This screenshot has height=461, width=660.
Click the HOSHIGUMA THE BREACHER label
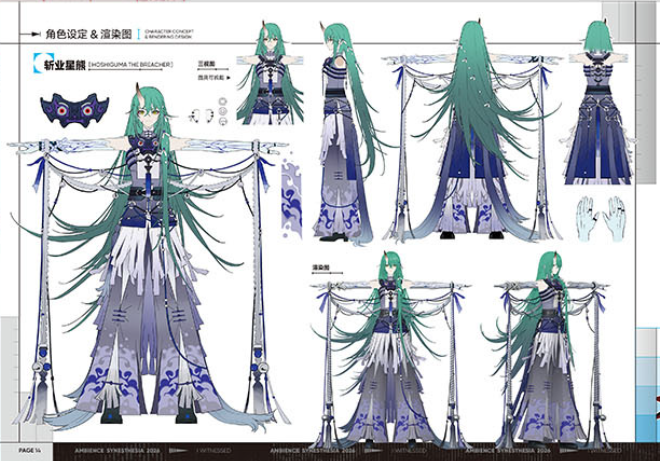pos(130,65)
